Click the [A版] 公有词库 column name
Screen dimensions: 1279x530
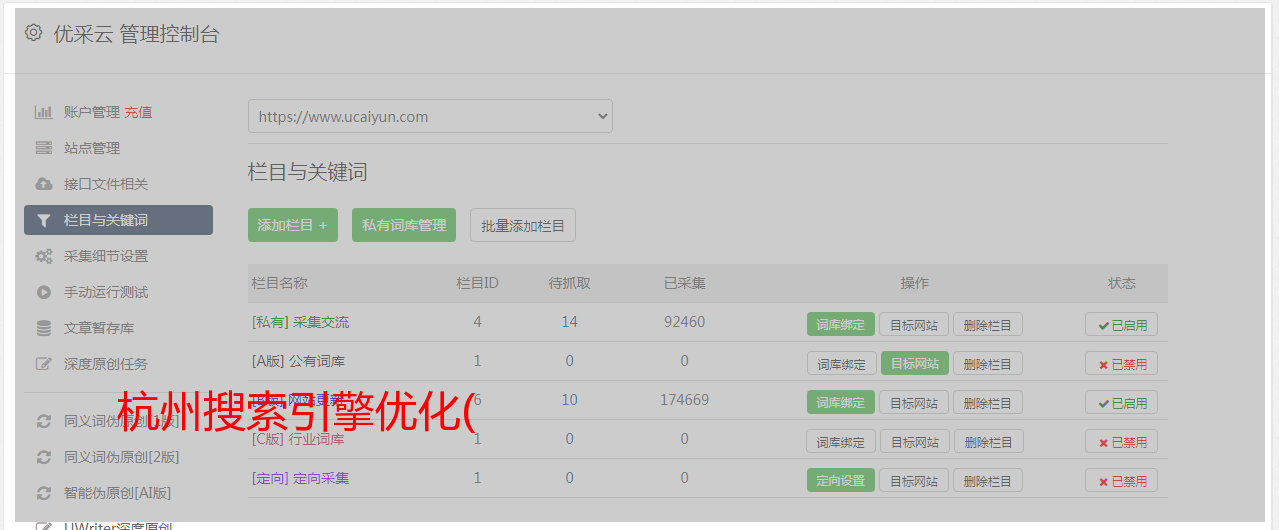[298, 361]
